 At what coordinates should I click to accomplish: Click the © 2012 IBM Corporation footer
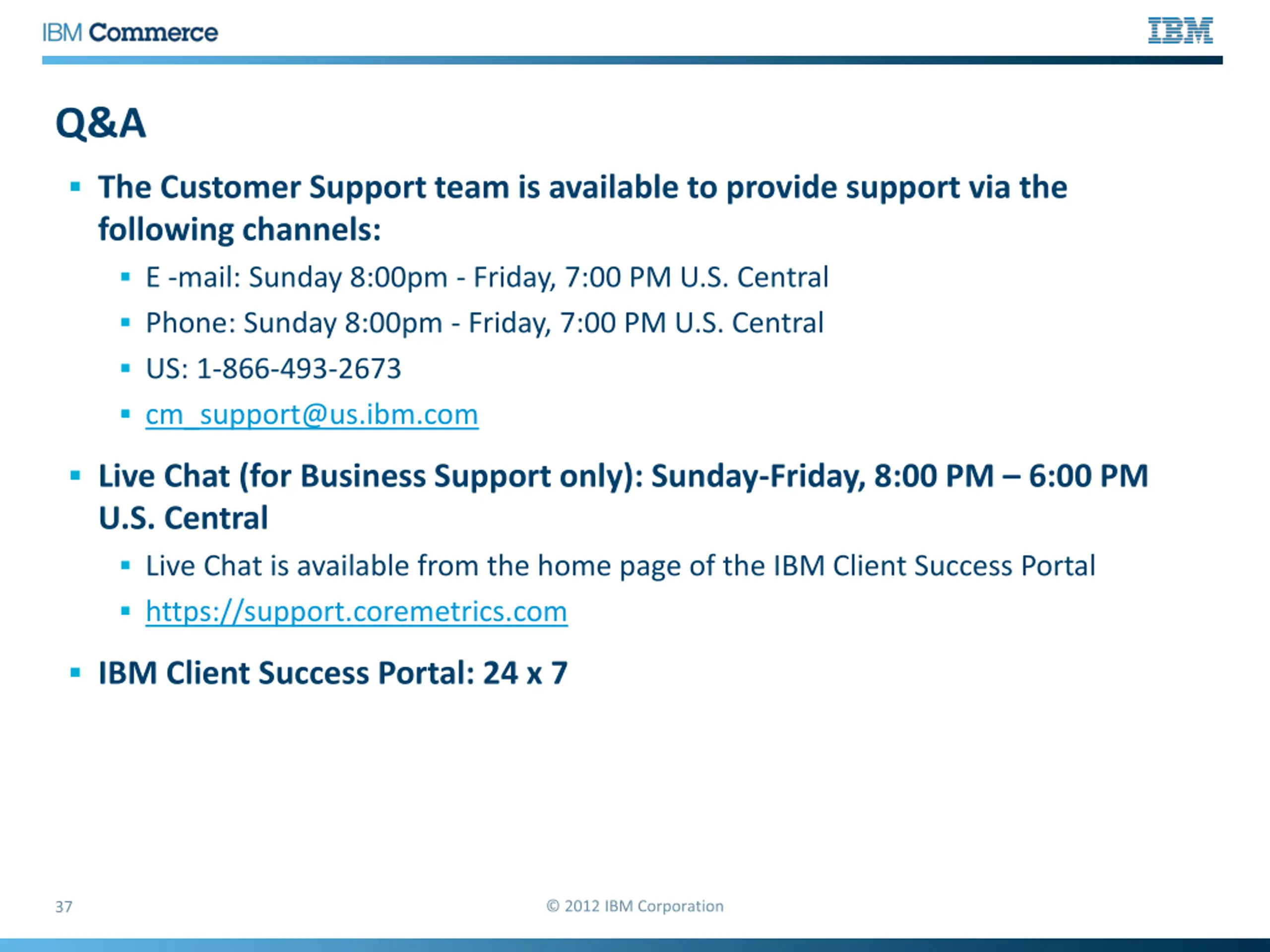coord(635,906)
